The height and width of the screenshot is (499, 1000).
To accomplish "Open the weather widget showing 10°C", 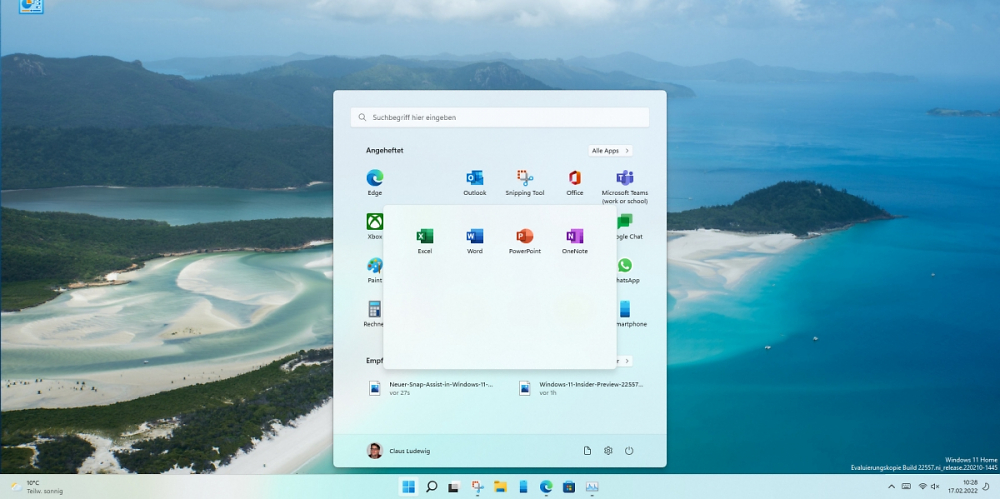I will [36, 487].
